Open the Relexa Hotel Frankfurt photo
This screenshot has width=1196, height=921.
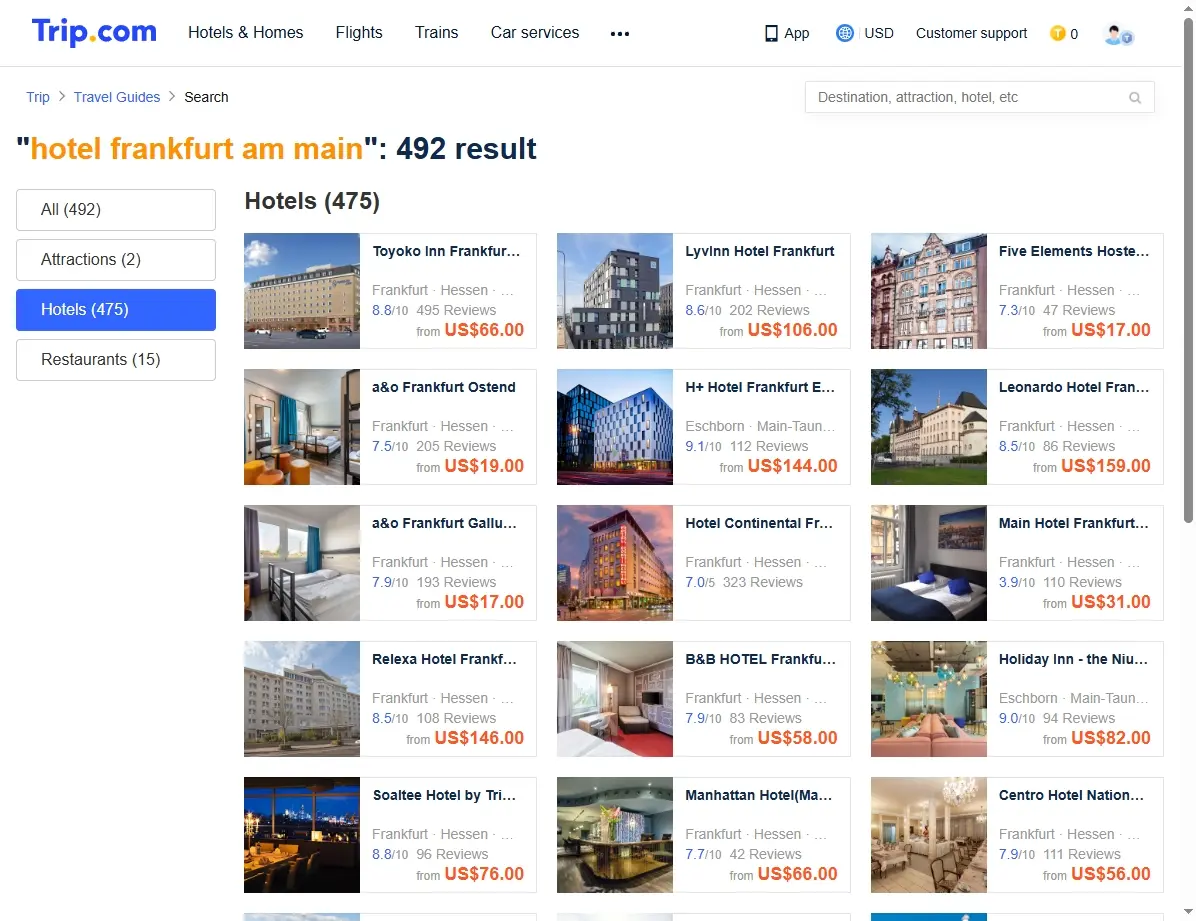(301, 699)
